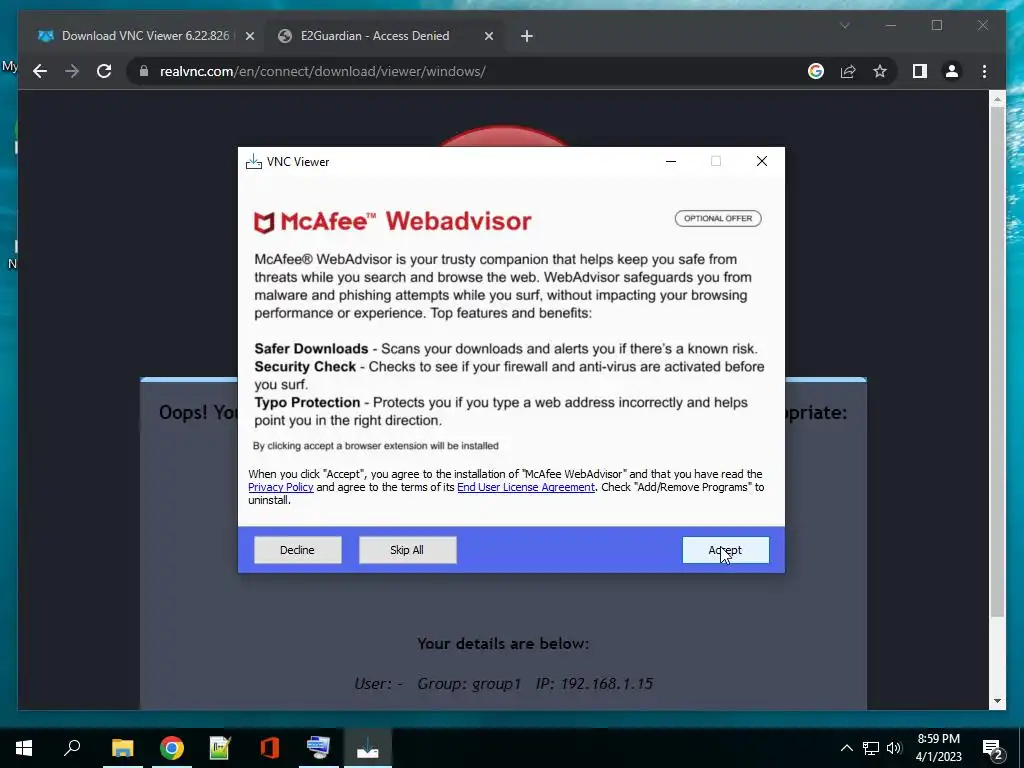This screenshot has width=1024, height=768.
Task: Close the E2Guardian tab
Action: point(488,36)
